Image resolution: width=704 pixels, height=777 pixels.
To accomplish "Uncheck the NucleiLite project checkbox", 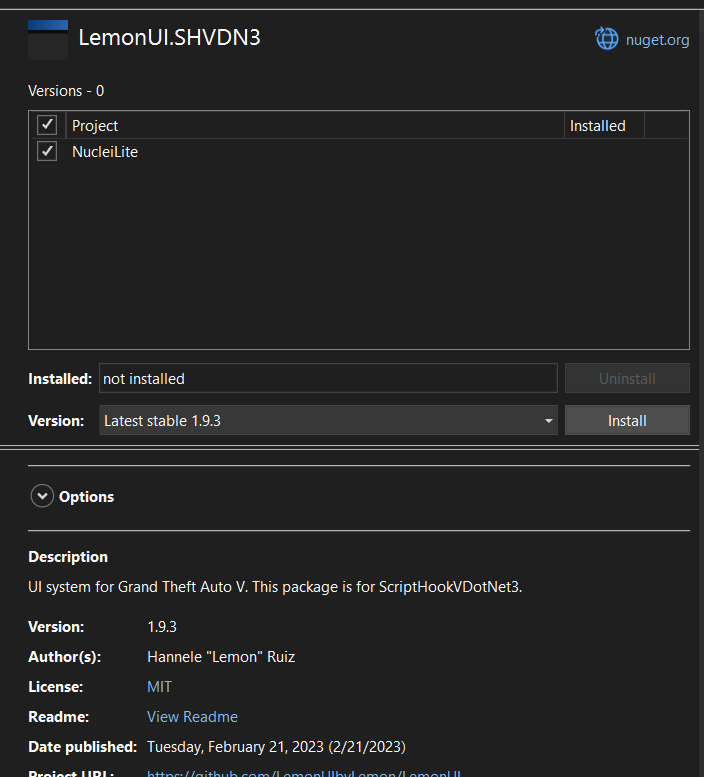I will point(47,151).
